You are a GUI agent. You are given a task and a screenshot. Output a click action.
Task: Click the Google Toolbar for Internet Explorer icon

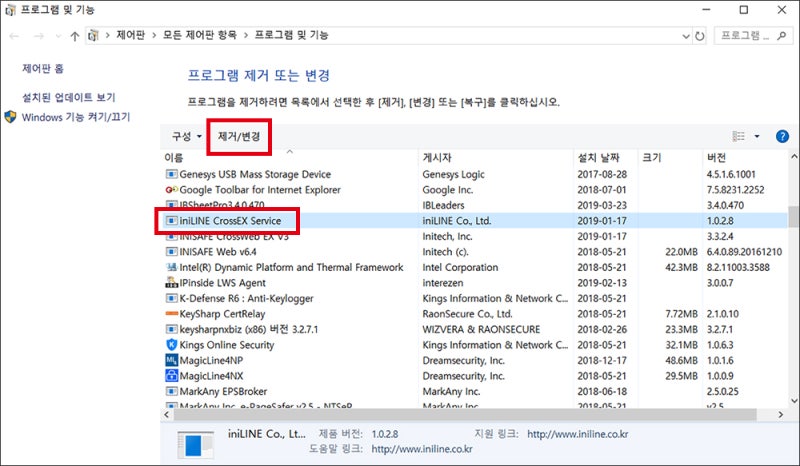tap(171, 189)
